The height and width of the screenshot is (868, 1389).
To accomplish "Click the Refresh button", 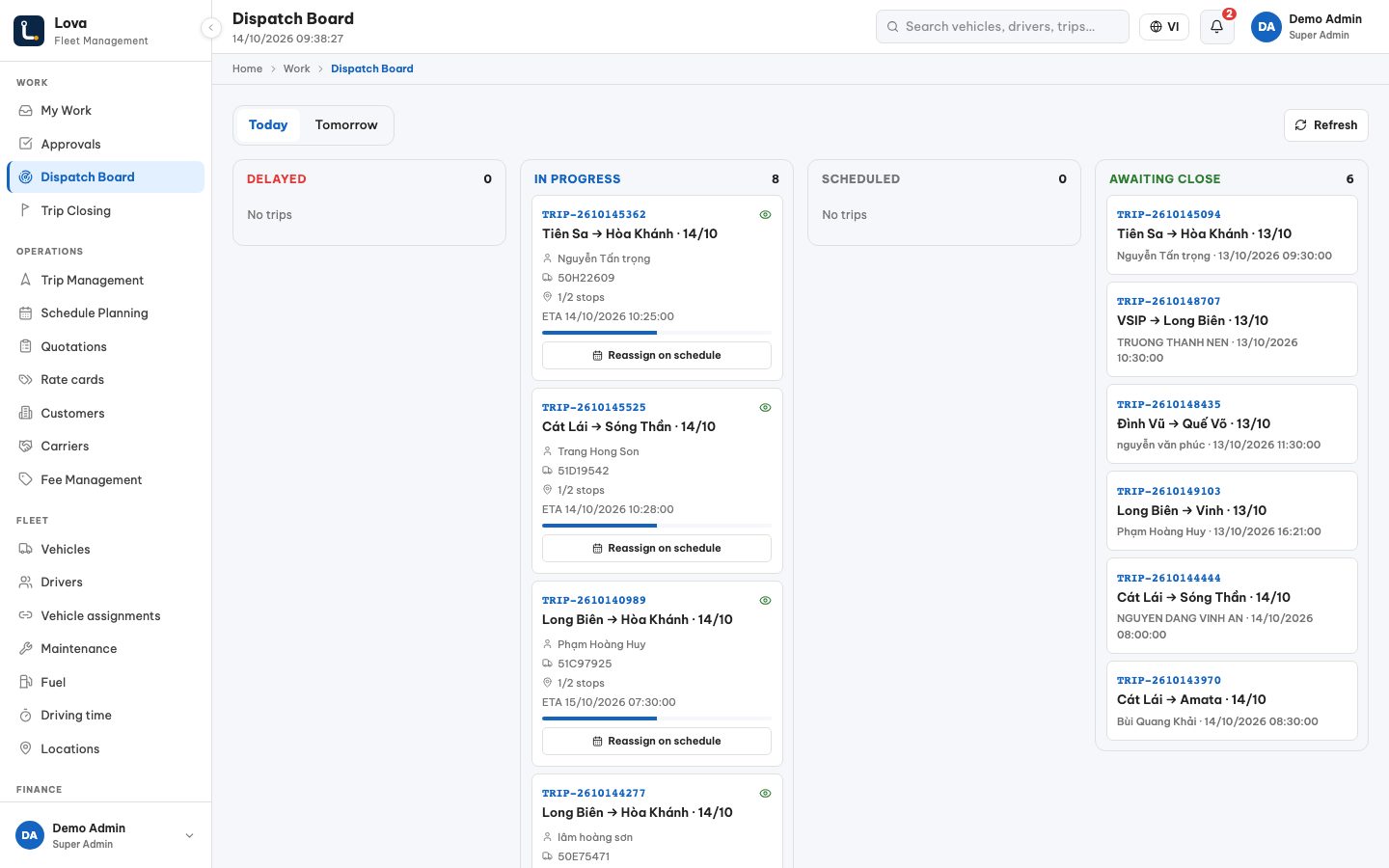I will [x=1325, y=125].
